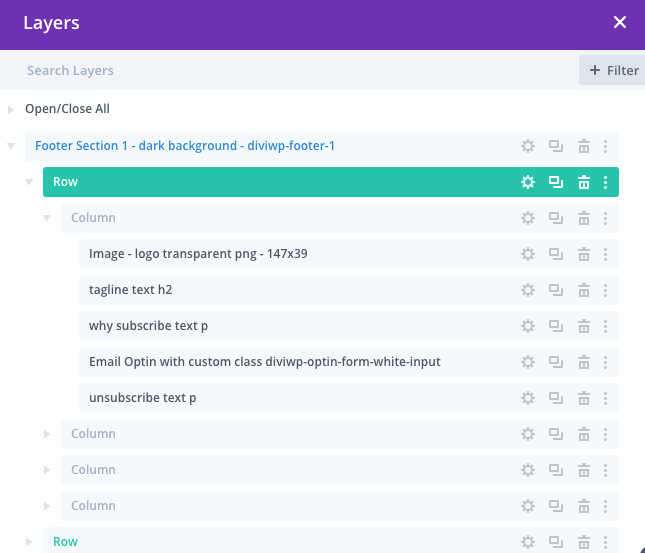Viewport: 645px width, 553px height.
Task: Open settings for Footer Section 1 layer
Action: point(528,146)
